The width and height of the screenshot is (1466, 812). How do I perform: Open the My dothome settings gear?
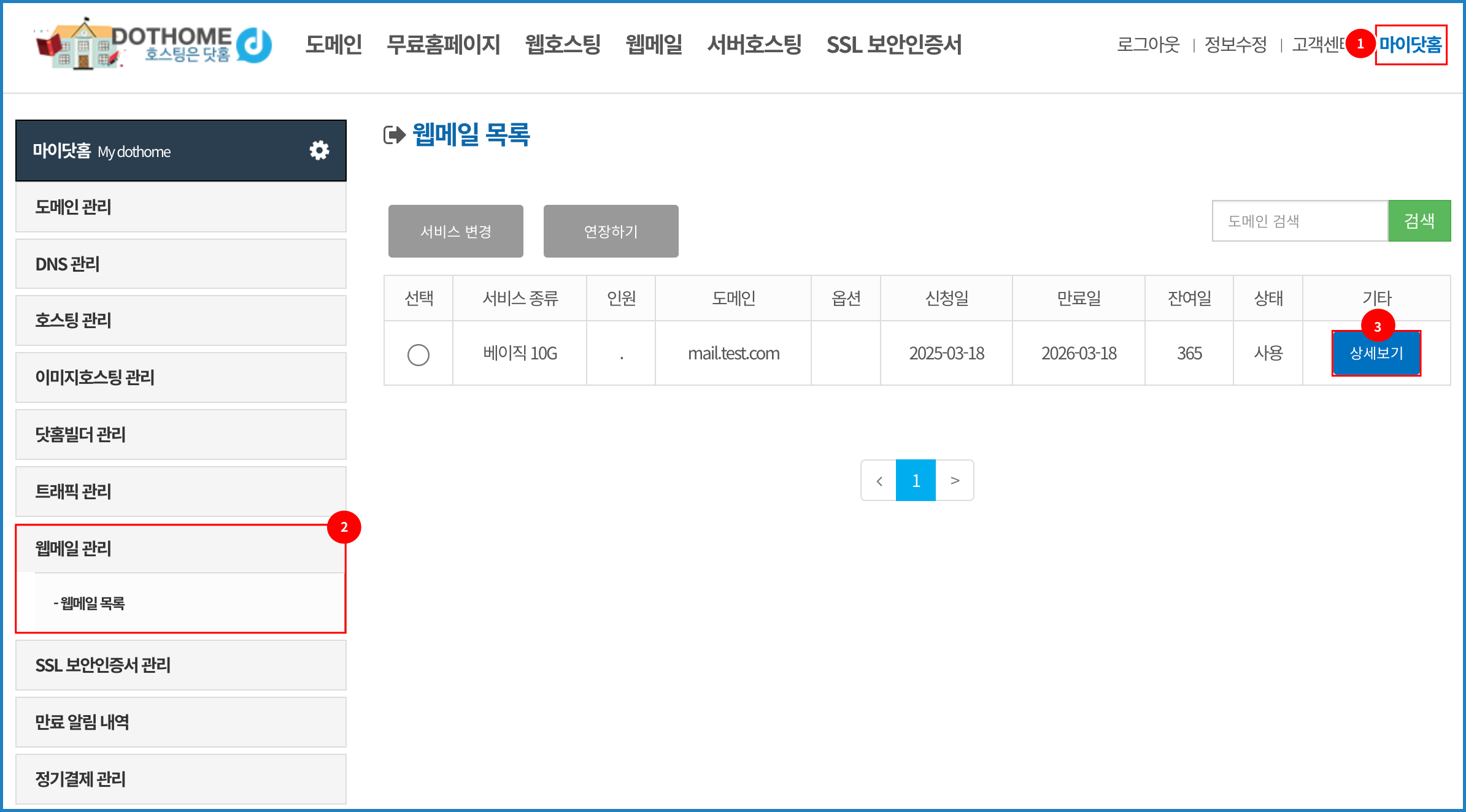(x=319, y=150)
